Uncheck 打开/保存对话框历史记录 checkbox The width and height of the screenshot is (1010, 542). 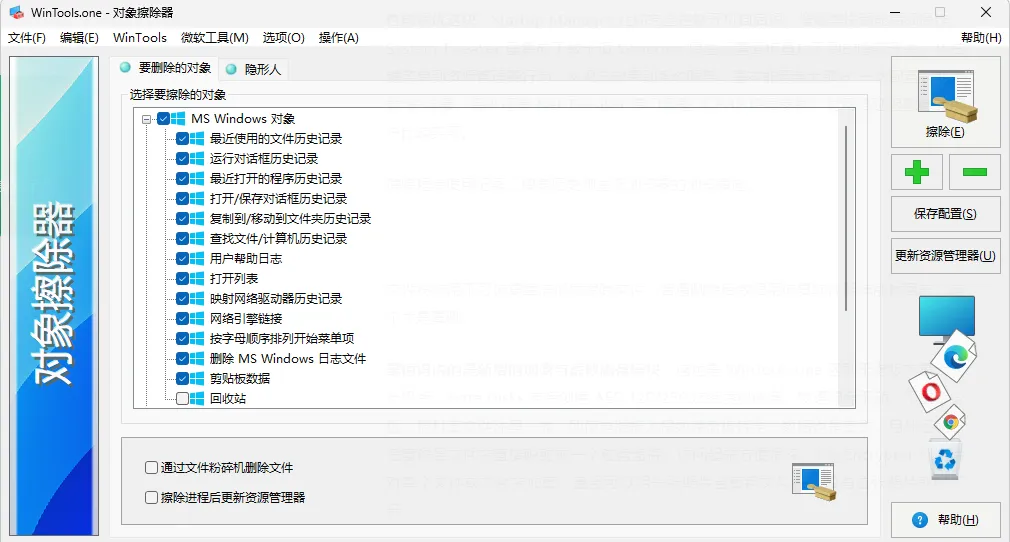(x=182, y=198)
